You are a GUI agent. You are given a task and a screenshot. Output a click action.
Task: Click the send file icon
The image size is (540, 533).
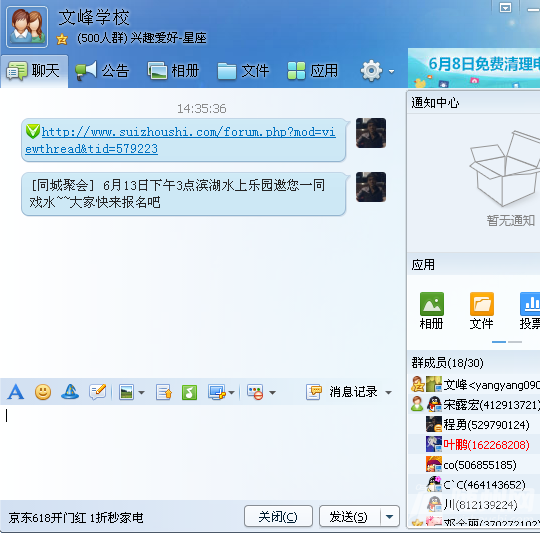[164, 392]
